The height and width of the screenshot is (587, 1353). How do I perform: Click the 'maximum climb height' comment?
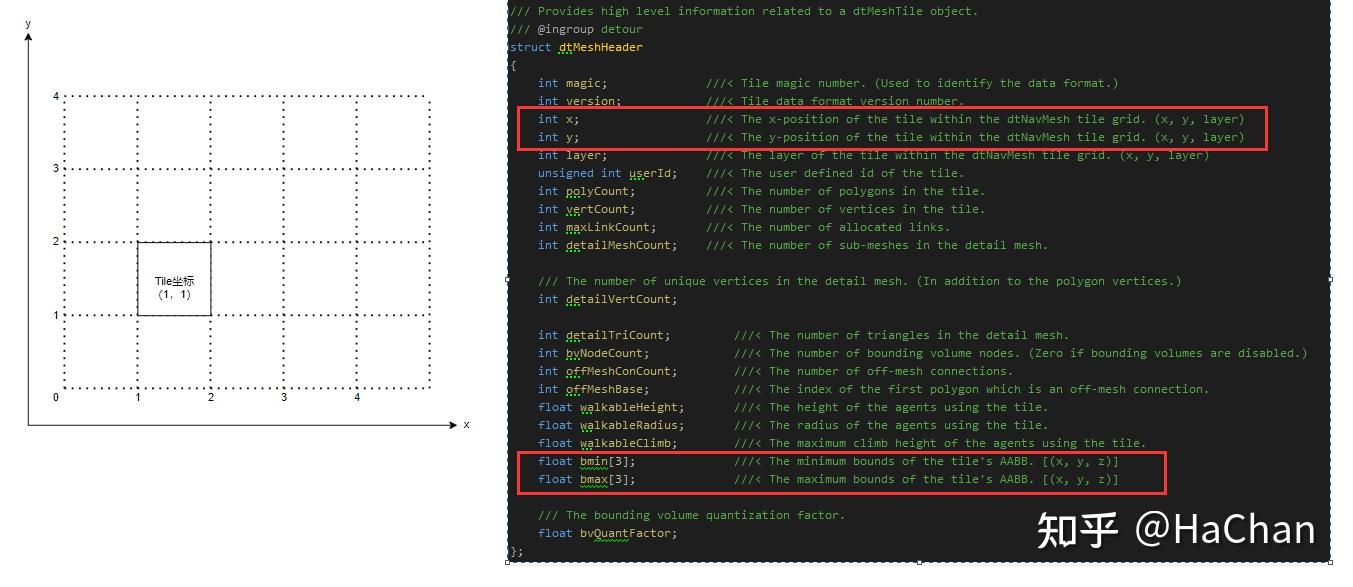pyautogui.click(x=940, y=443)
